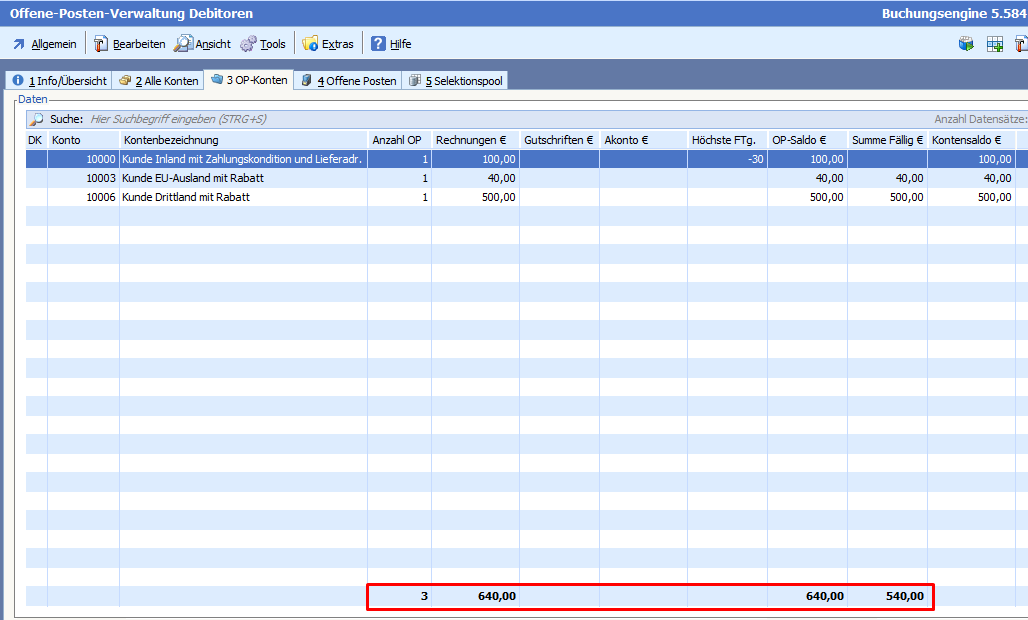Open the Bearbeiten menu

tap(130, 44)
